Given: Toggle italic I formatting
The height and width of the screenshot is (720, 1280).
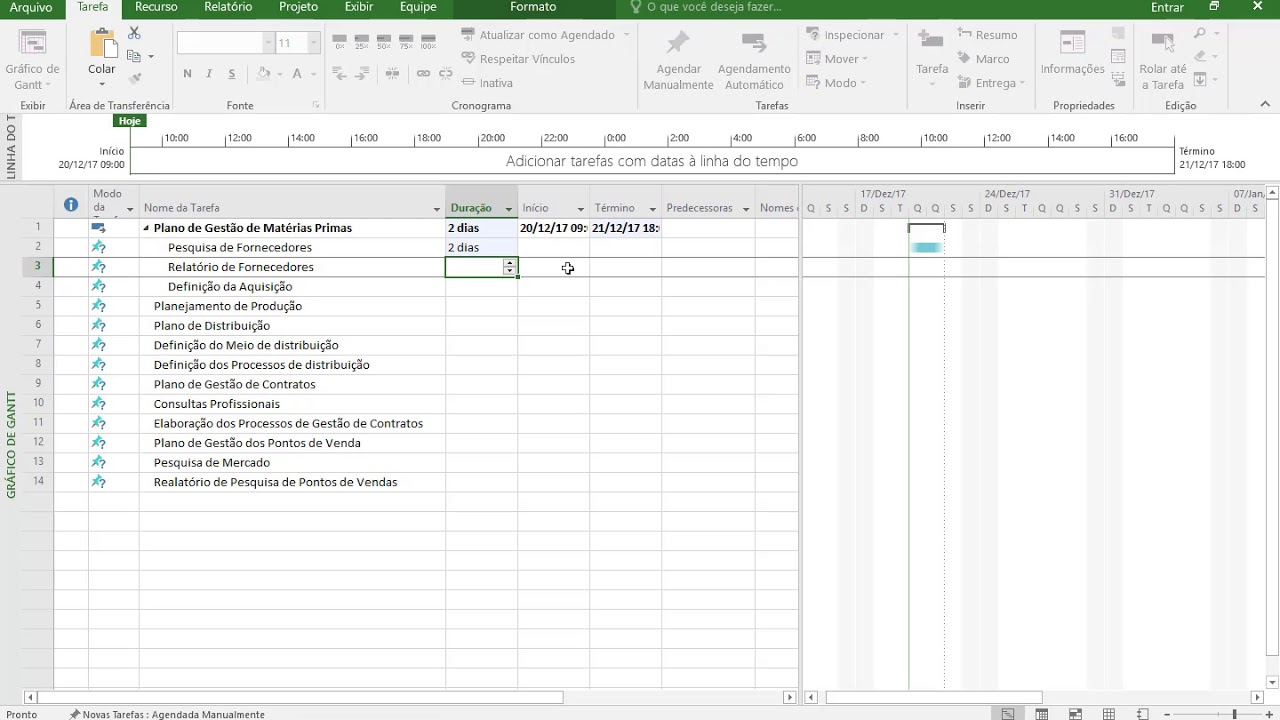Looking at the screenshot, I should pyautogui.click(x=209, y=74).
